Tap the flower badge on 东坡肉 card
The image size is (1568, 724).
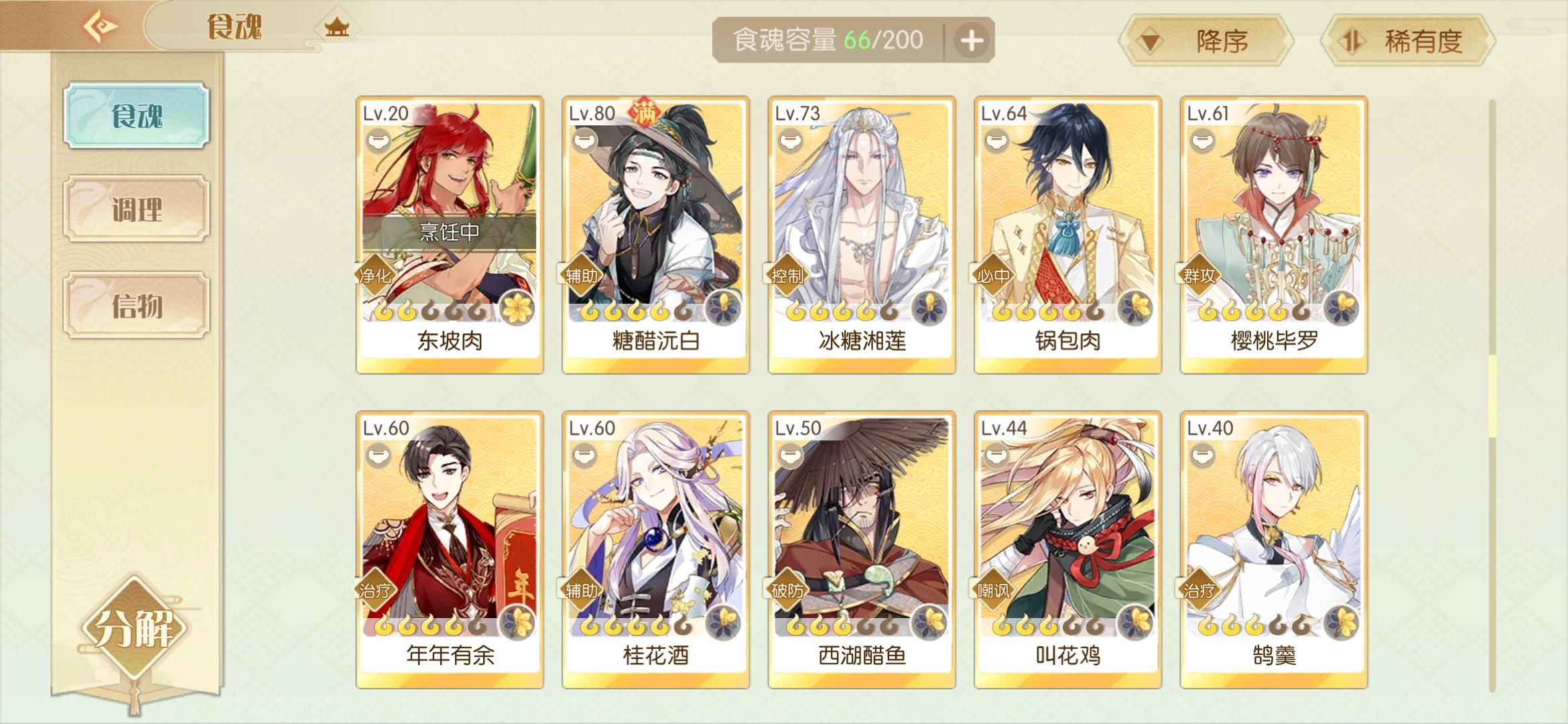point(517,308)
